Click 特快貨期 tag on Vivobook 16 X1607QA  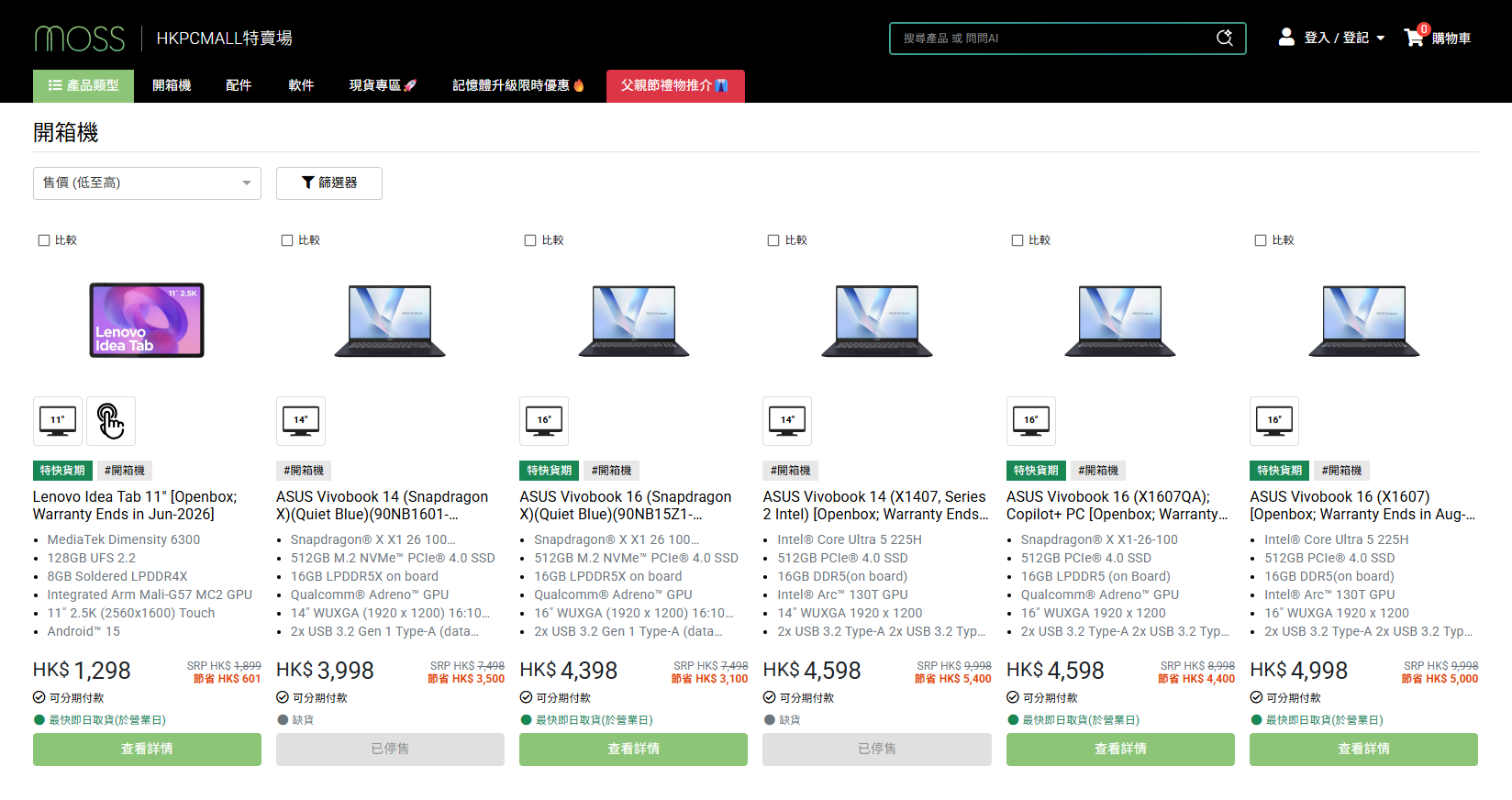coord(1036,471)
